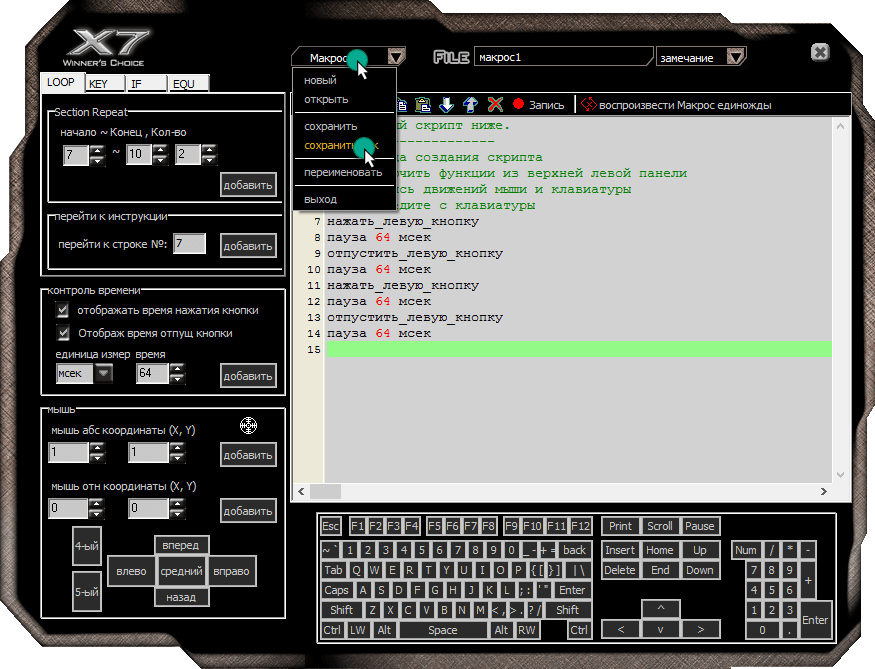
Task: Click the Num key on numeric keypad
Action: click(746, 550)
